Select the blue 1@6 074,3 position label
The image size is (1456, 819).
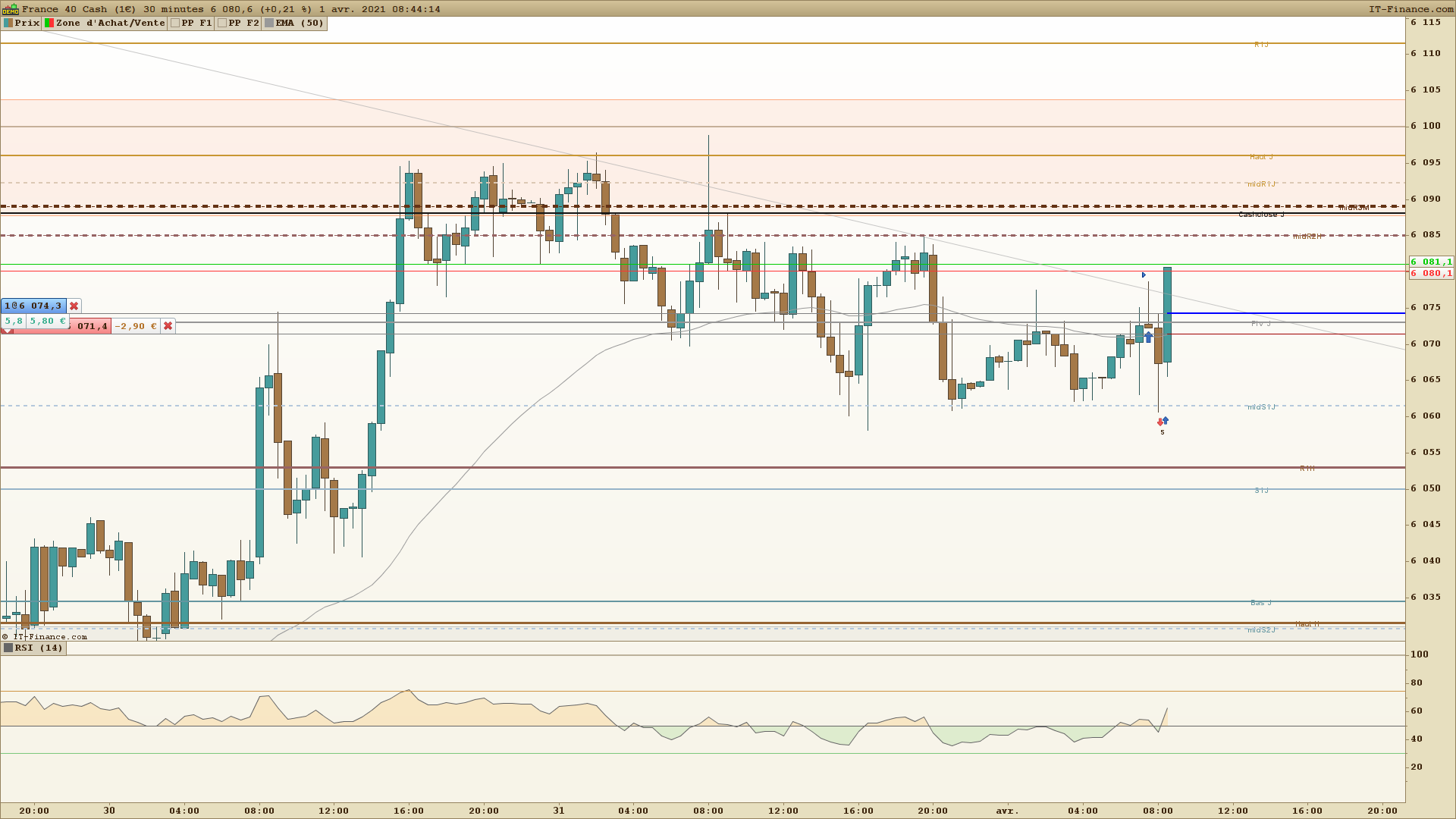pos(33,306)
